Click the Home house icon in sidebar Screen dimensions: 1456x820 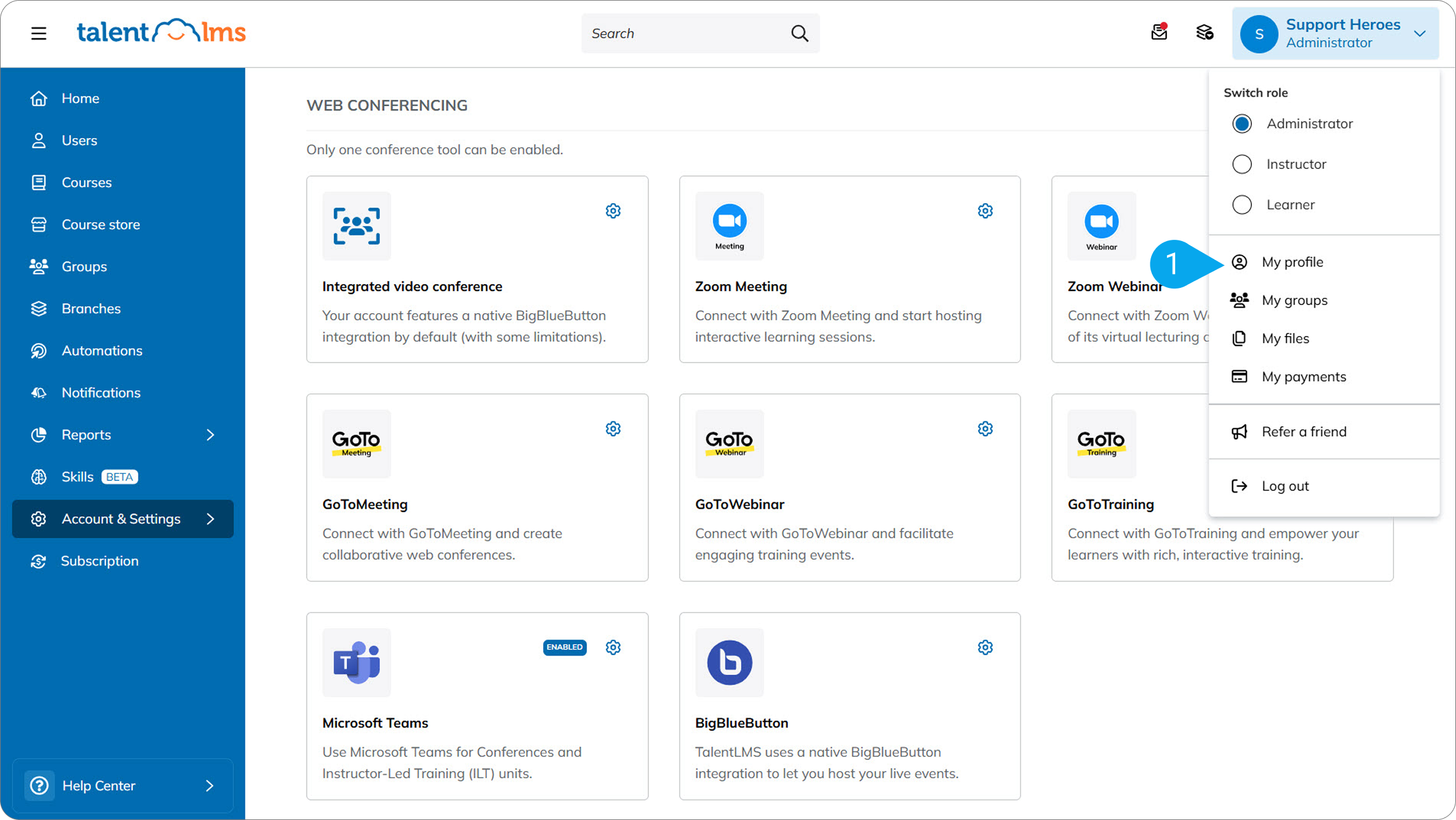click(39, 98)
